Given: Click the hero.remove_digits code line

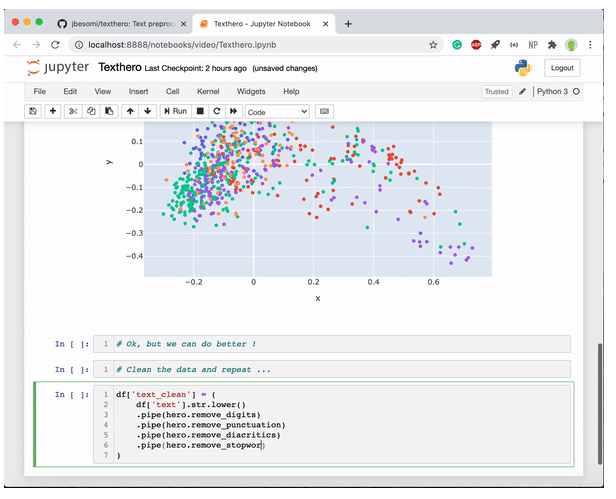Looking at the screenshot, I should 198,415.
